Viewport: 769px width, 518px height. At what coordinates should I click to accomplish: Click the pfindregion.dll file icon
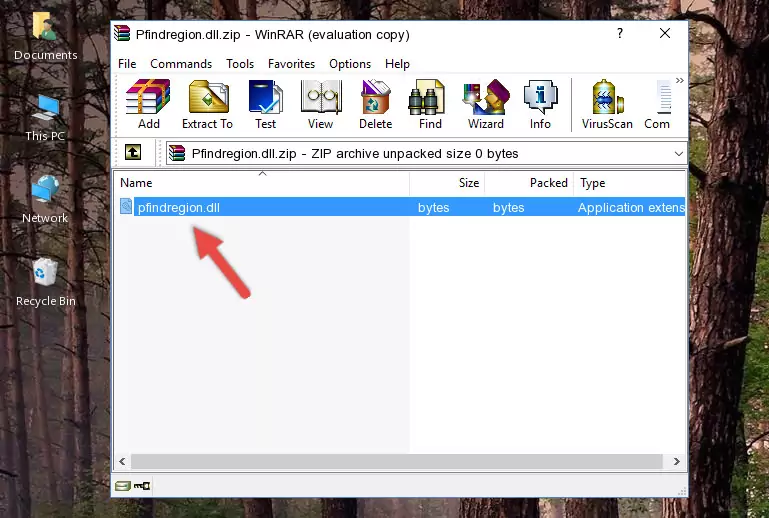[126, 207]
